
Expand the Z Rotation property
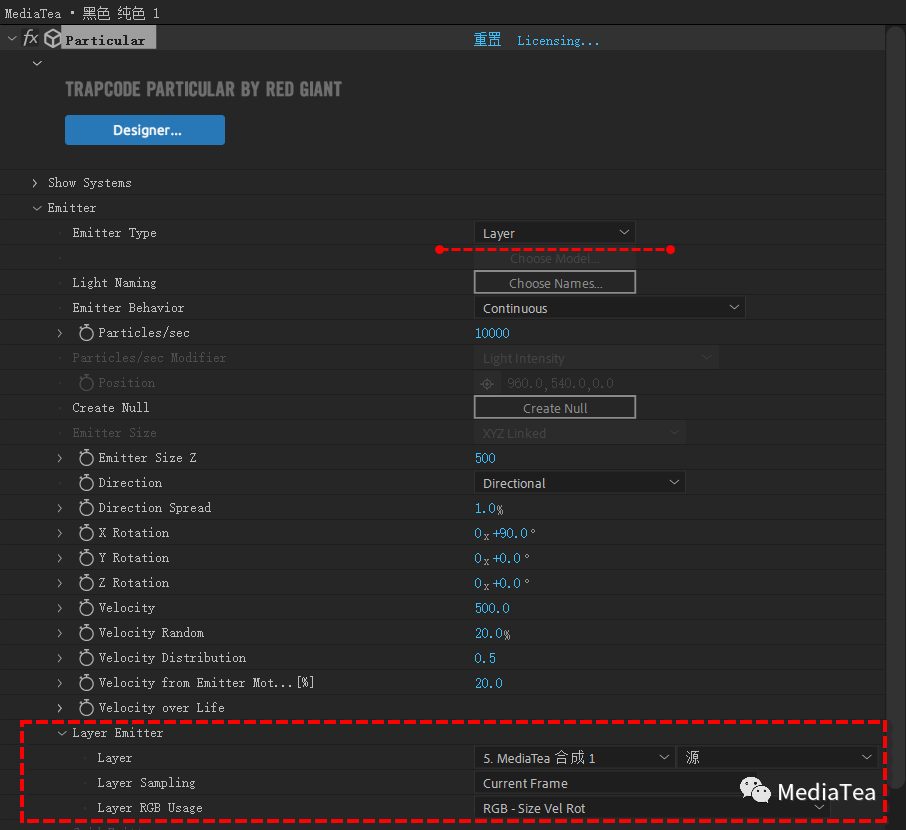[x=60, y=583]
